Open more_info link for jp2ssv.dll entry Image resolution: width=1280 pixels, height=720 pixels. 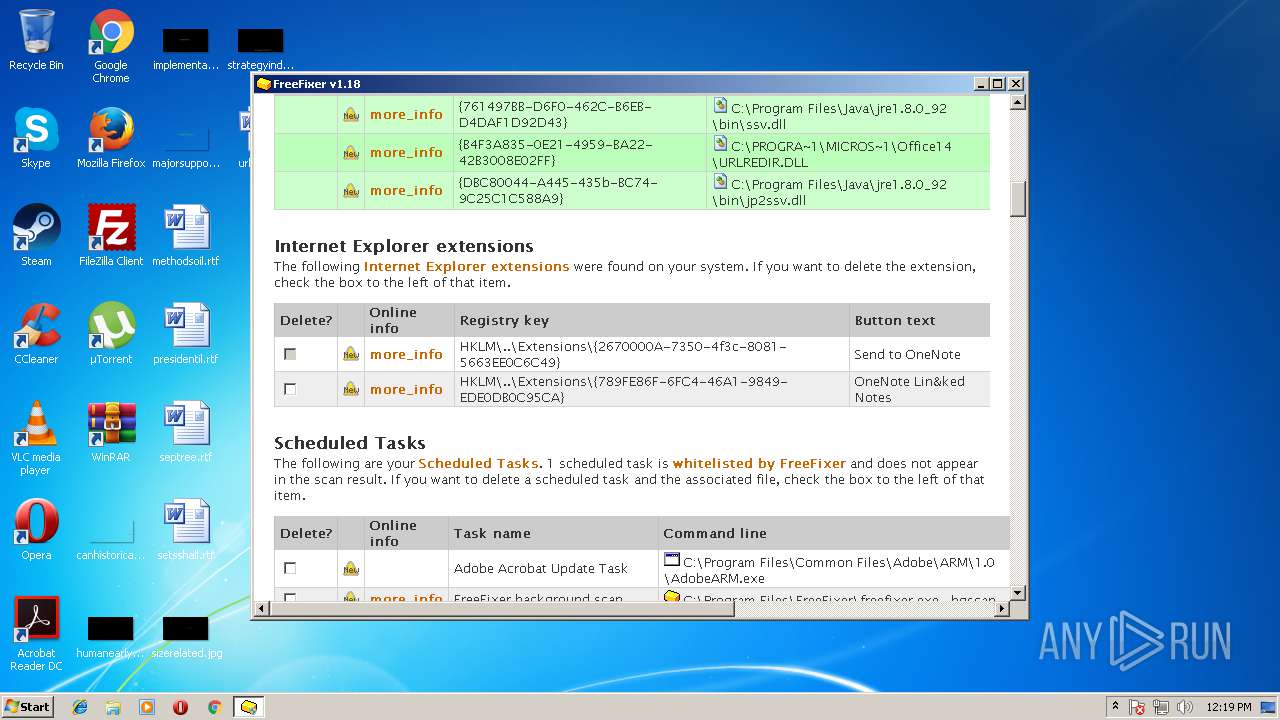[406, 190]
